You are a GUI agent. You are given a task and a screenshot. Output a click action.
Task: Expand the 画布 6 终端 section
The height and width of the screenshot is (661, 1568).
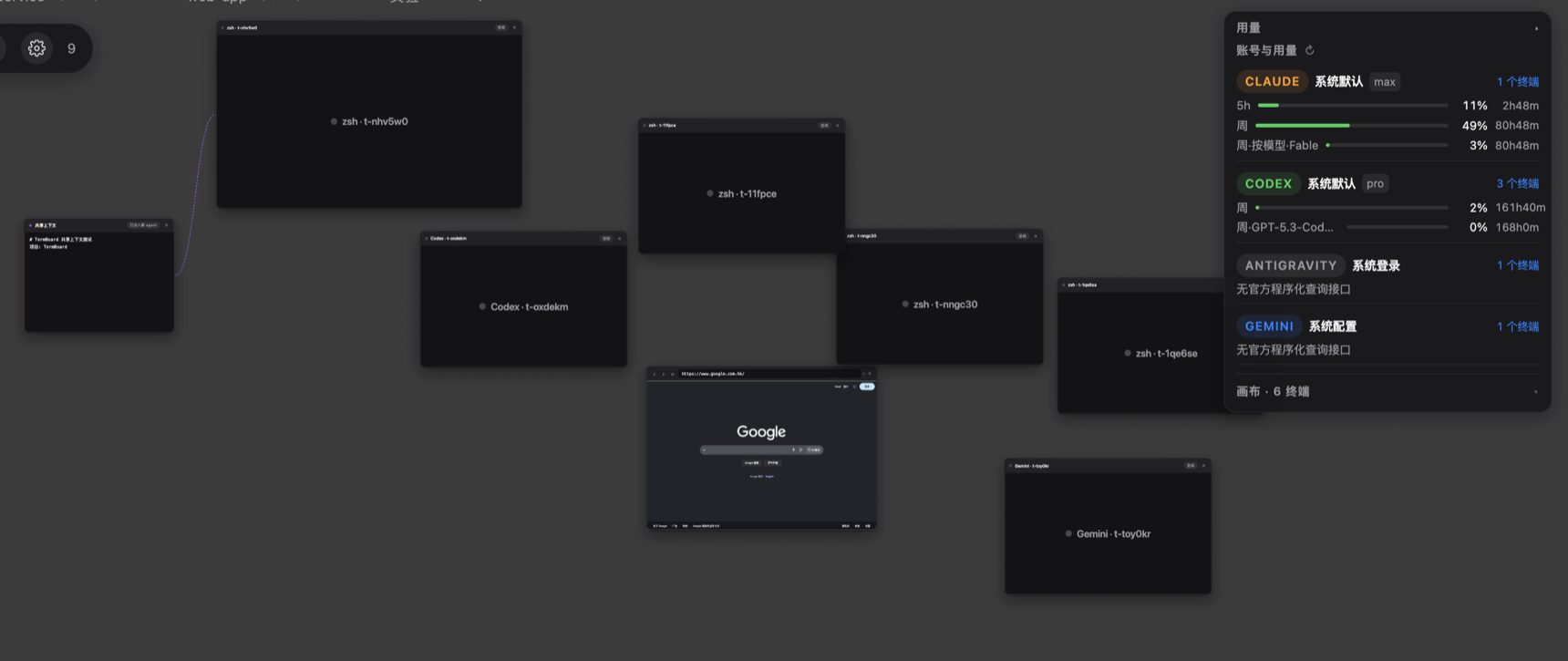[1535, 392]
